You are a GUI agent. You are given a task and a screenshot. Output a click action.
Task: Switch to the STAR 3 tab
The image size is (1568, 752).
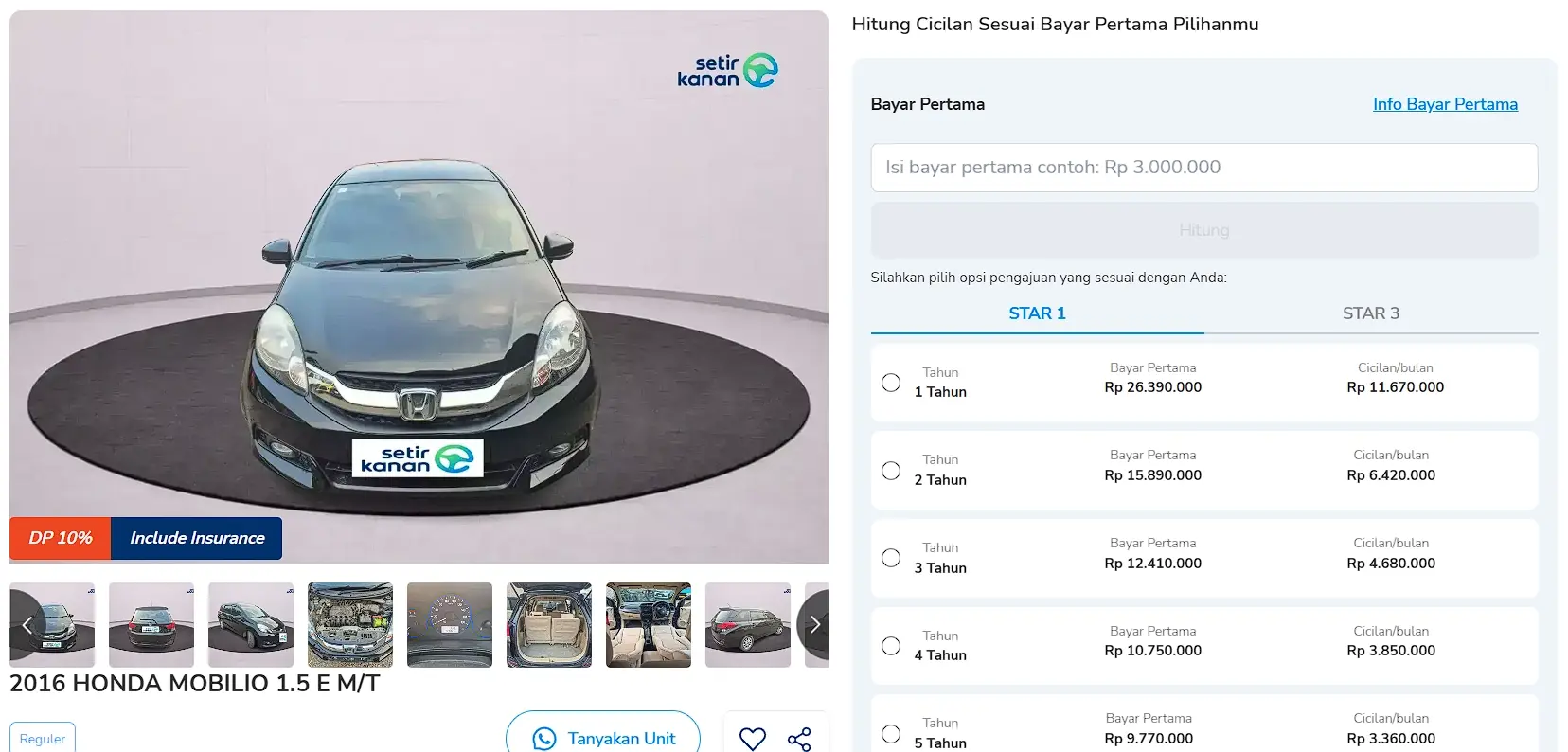tap(1371, 313)
